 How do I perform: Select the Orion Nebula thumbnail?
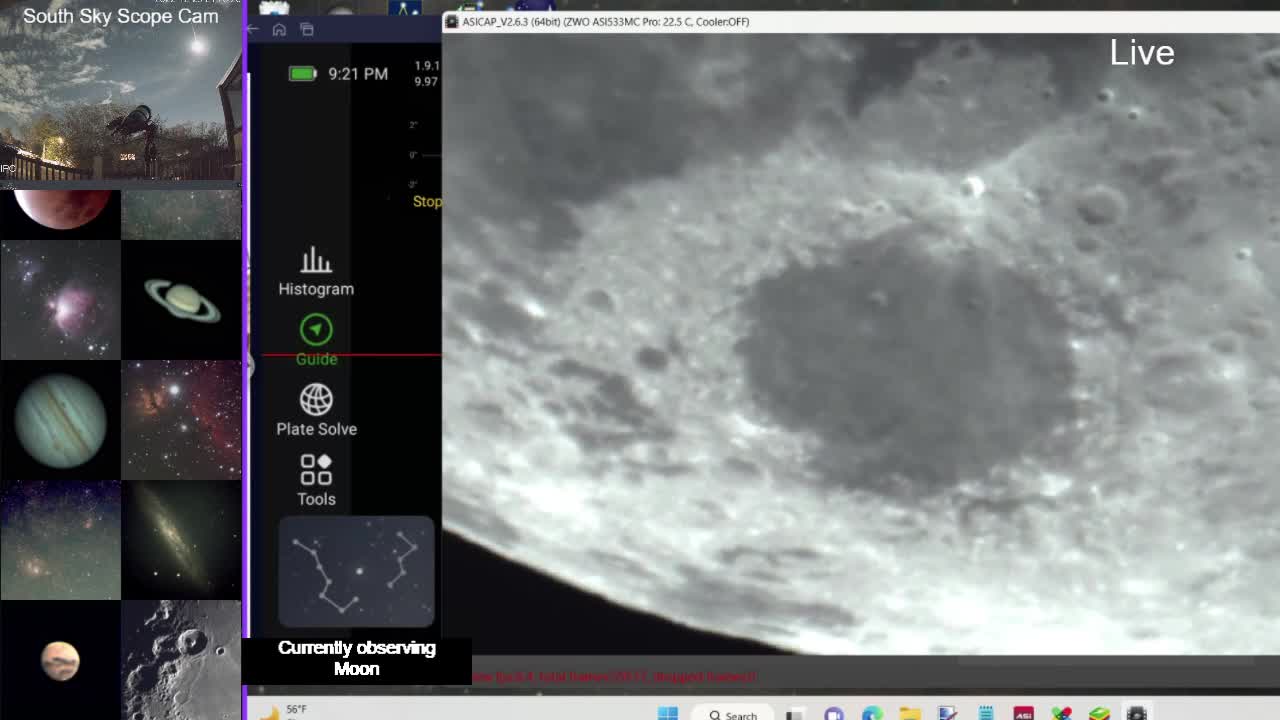(x=60, y=300)
